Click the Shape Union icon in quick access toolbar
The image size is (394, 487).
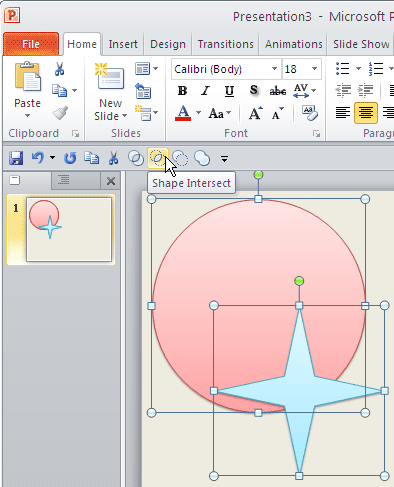(202, 158)
